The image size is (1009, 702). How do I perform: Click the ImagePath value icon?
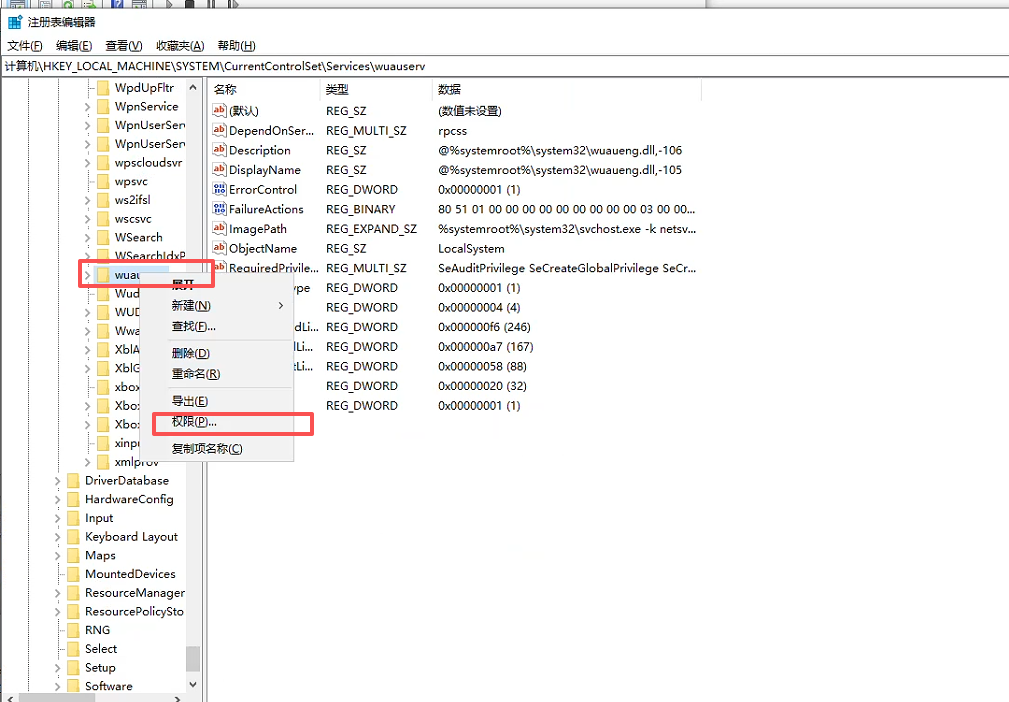pos(220,229)
